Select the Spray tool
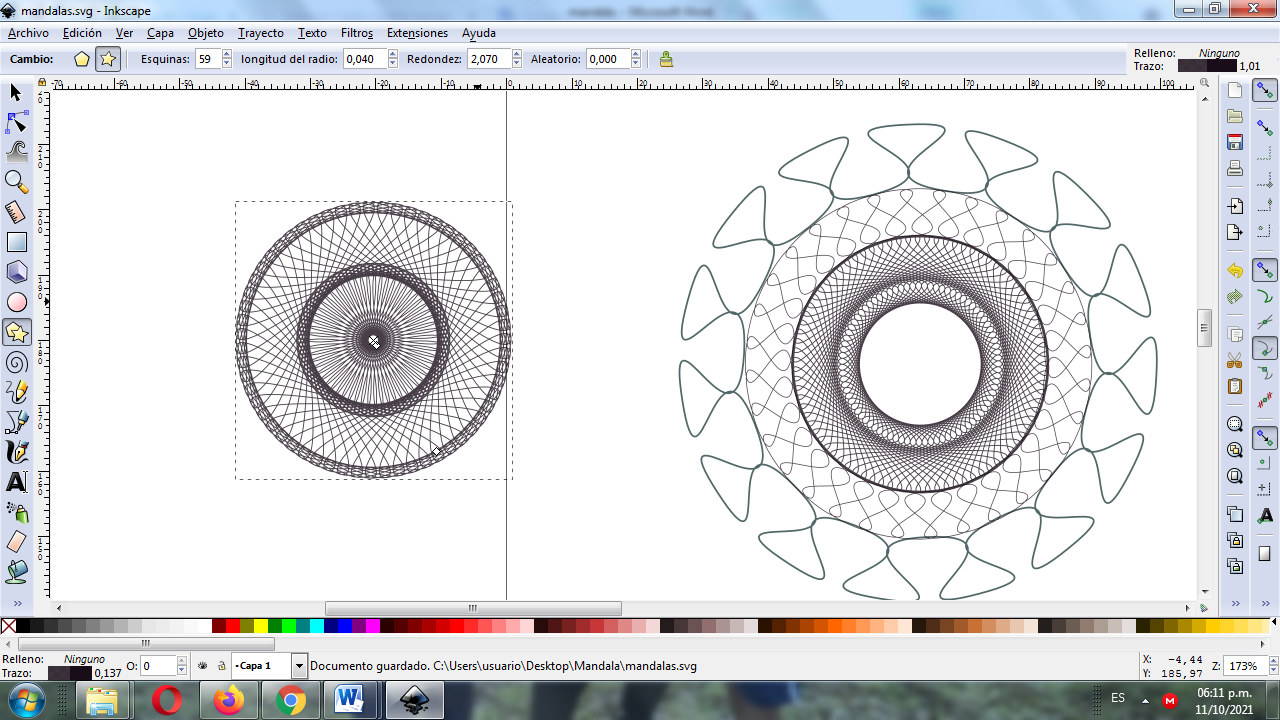 pyautogui.click(x=16, y=512)
